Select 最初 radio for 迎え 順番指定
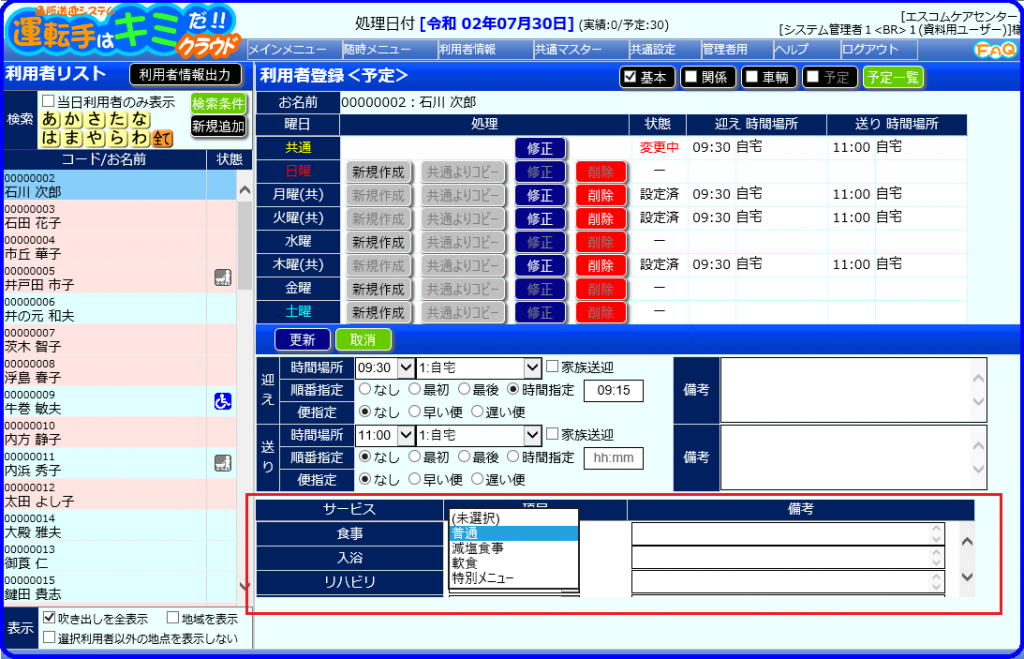The image size is (1024, 659). 415,389
